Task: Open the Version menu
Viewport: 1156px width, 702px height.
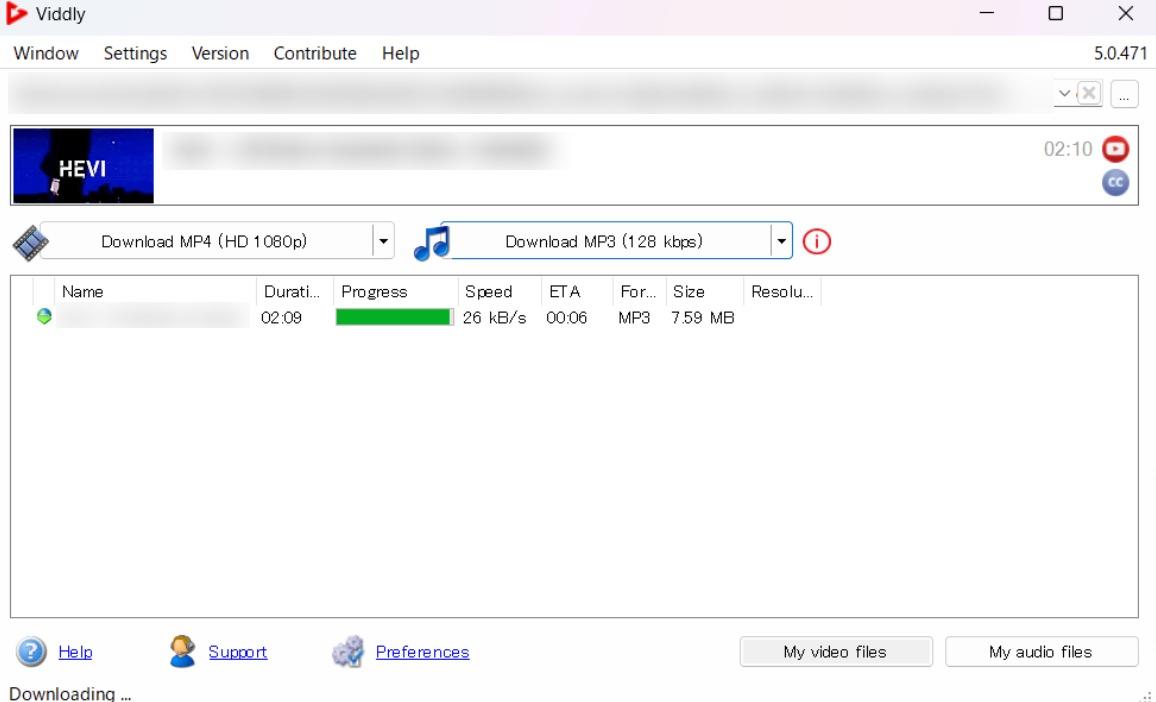Action: [220, 53]
